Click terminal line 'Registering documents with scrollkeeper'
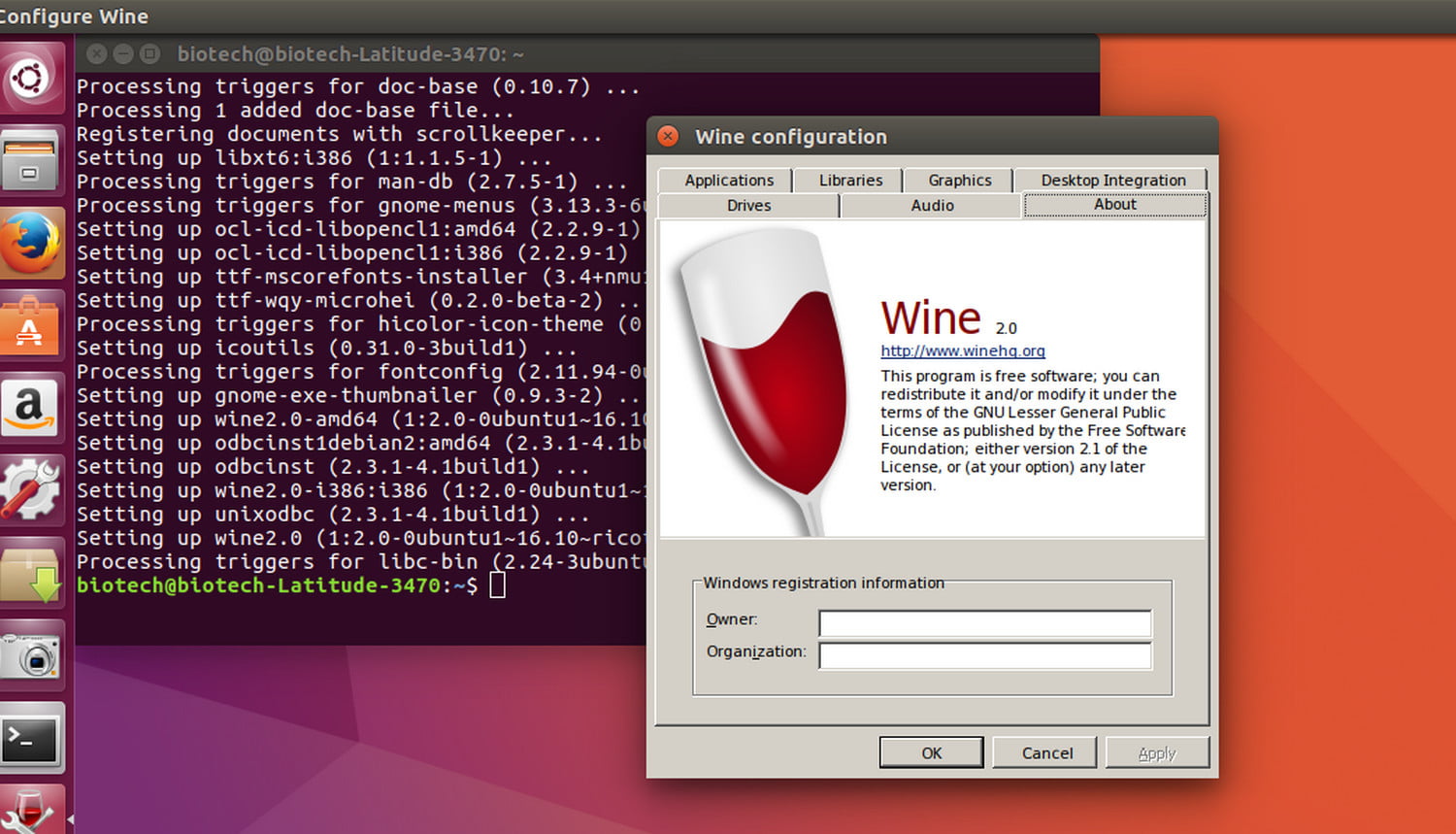This screenshot has height=834, width=1456. tap(339, 134)
